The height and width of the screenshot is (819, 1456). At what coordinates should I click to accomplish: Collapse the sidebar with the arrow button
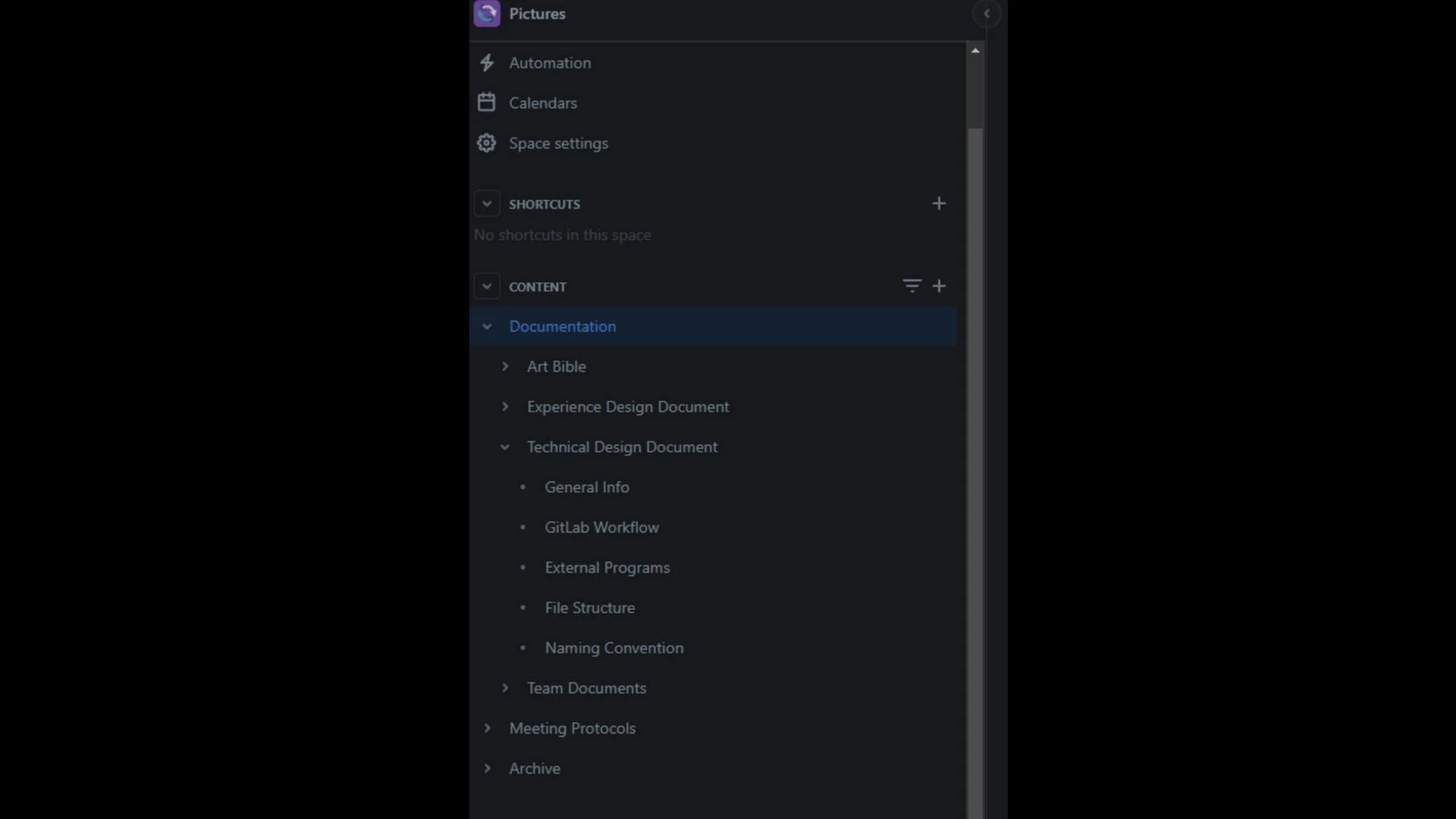[987, 14]
